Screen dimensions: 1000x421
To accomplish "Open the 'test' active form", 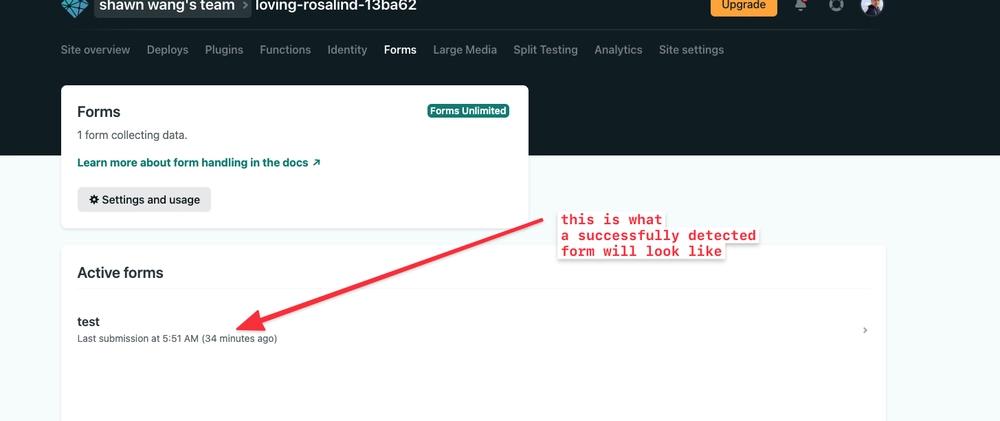I will 471,330.
